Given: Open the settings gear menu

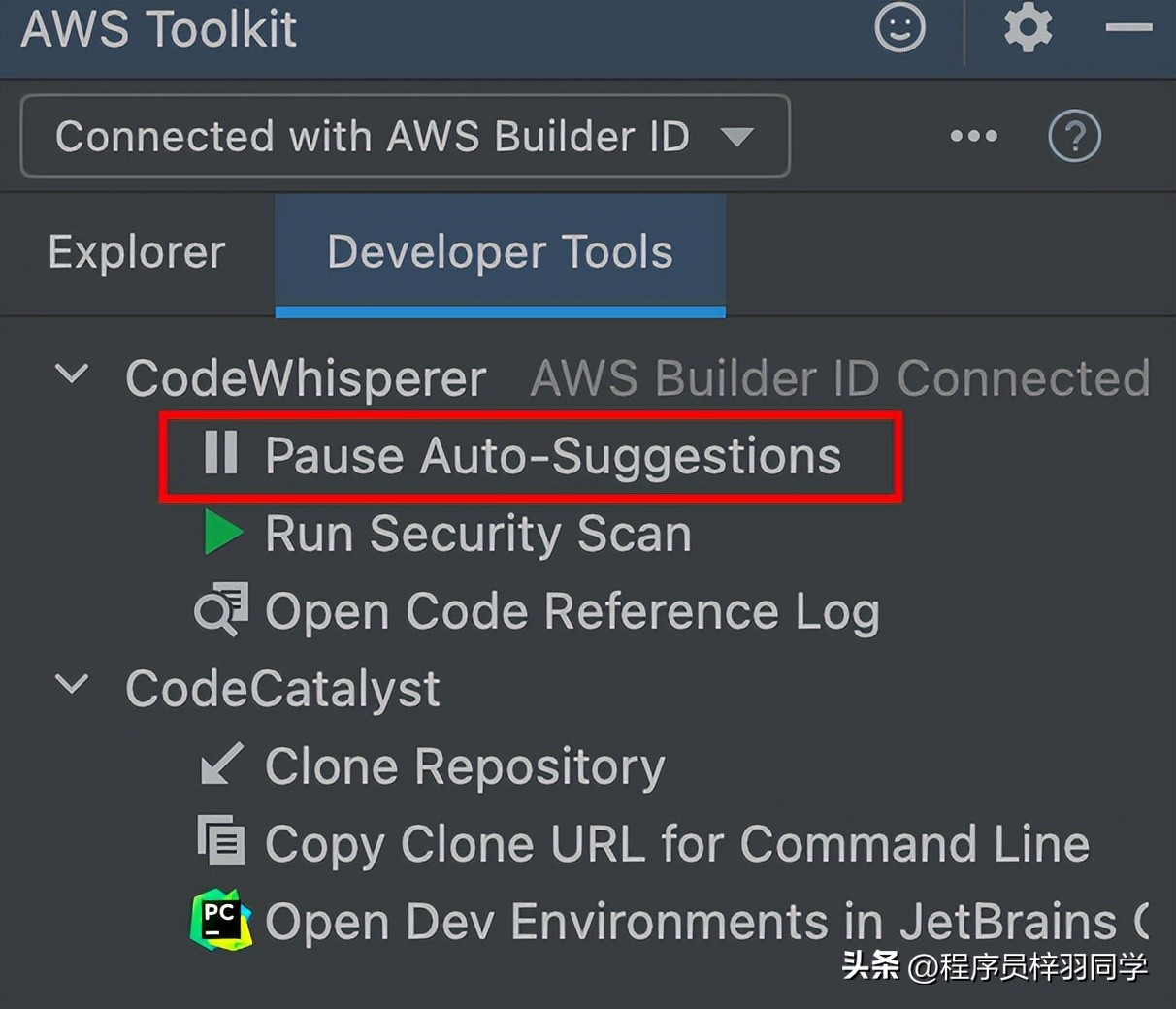Looking at the screenshot, I should point(1028,28).
